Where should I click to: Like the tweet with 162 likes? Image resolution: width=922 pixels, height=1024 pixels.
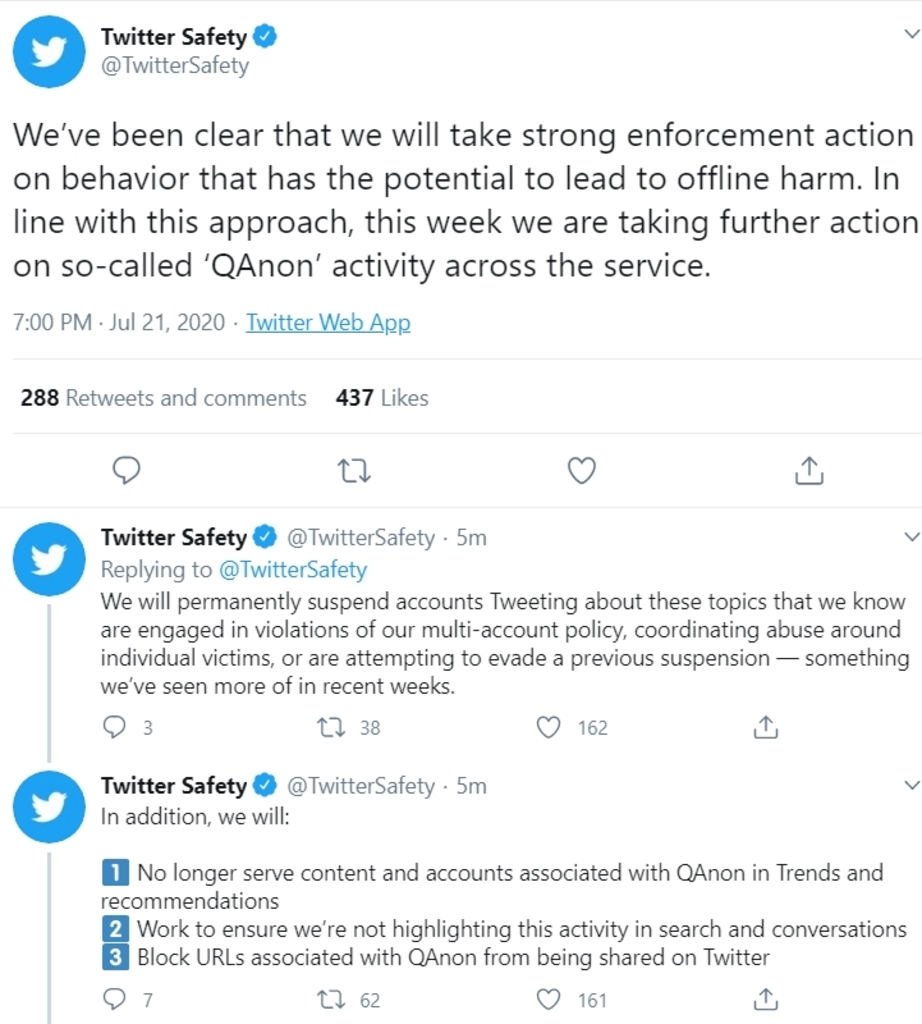pyautogui.click(x=549, y=727)
